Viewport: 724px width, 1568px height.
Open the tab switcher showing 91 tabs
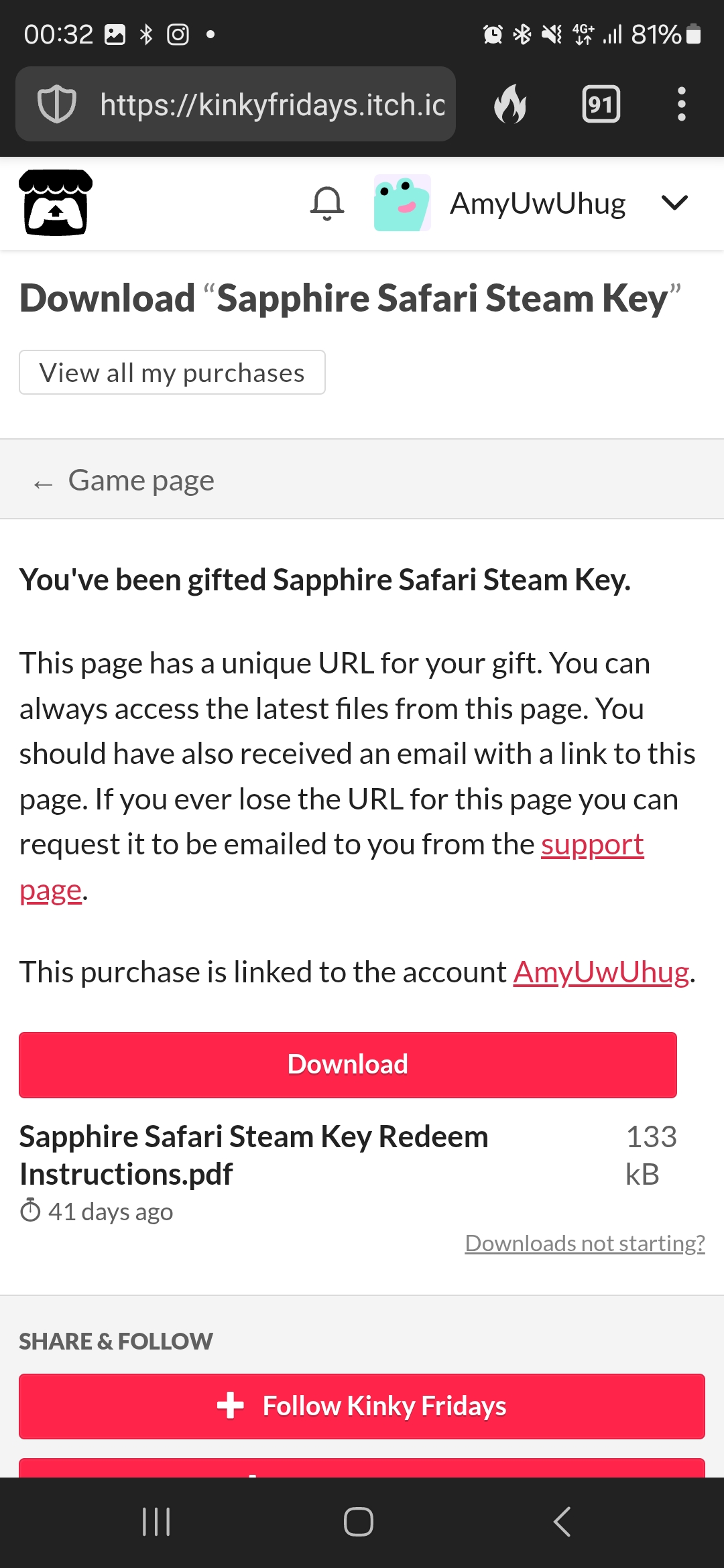pyautogui.click(x=601, y=104)
